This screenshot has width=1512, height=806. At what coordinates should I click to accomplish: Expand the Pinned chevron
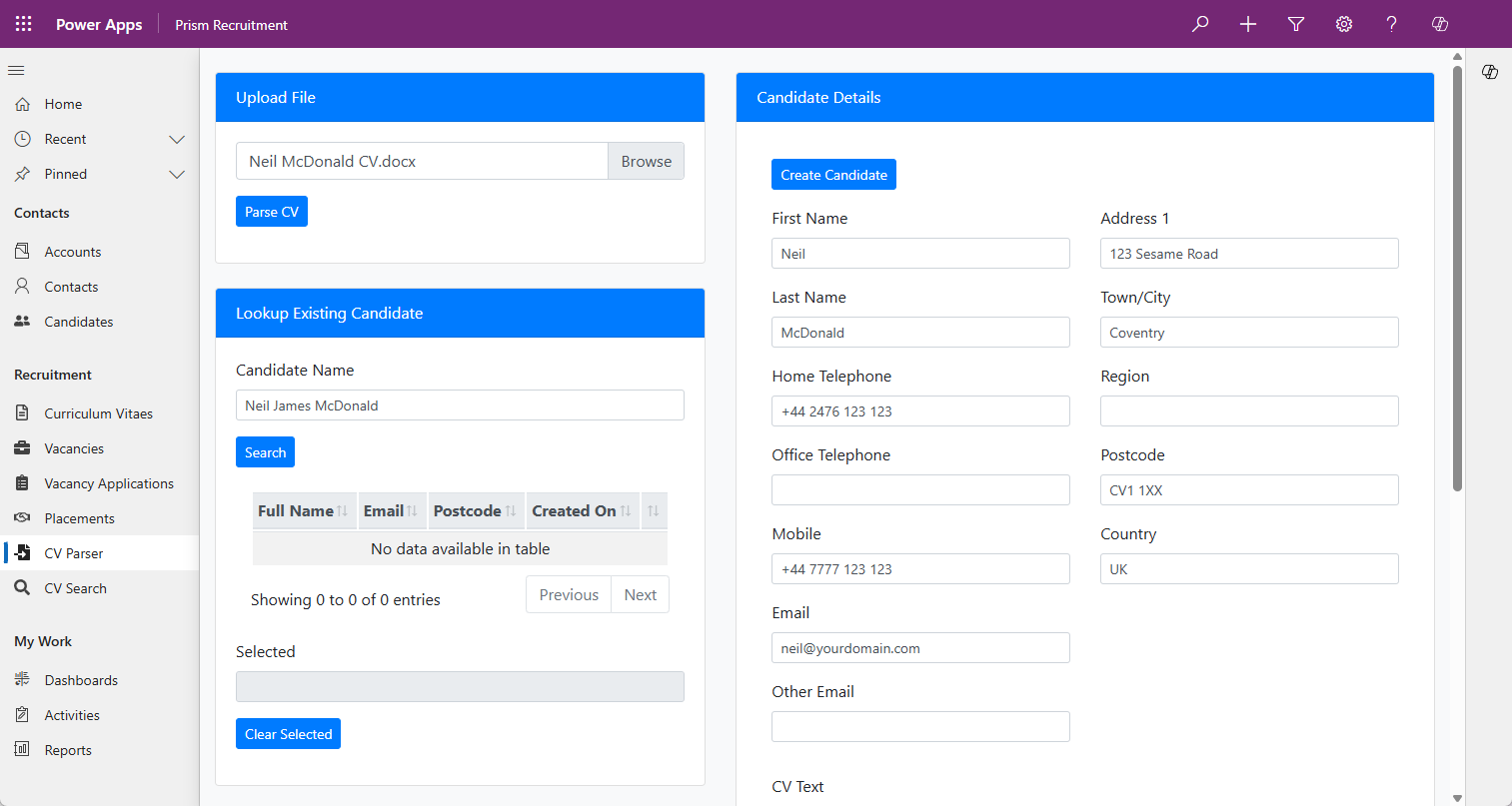click(177, 174)
